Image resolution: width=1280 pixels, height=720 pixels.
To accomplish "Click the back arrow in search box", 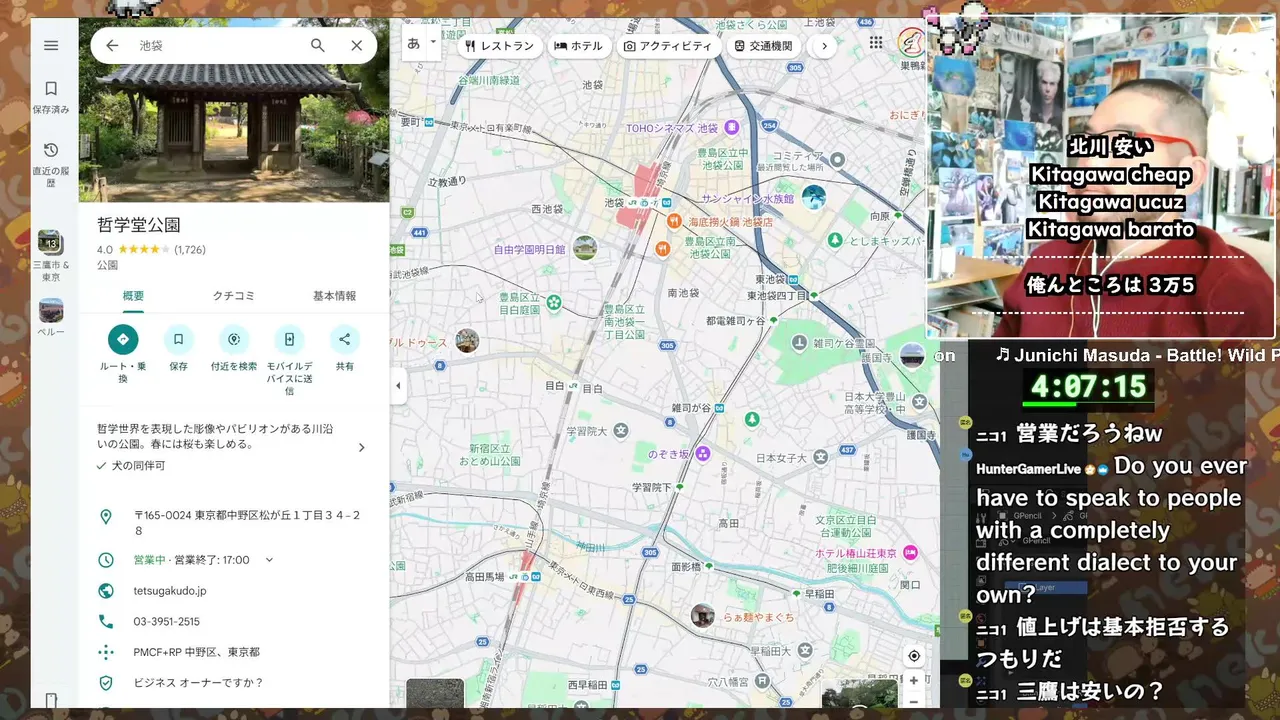I will 112,45.
